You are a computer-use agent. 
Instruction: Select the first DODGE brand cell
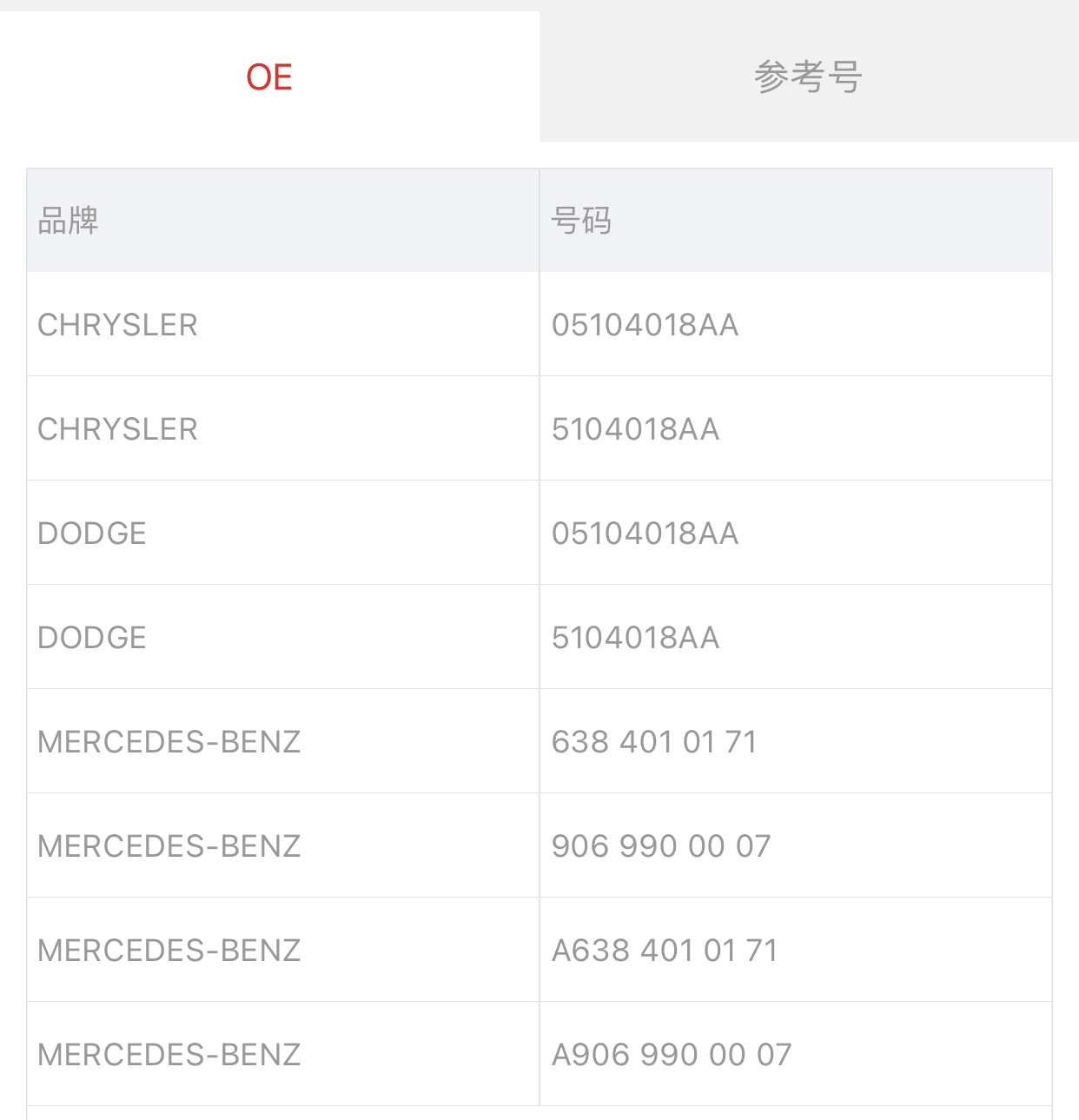click(x=92, y=533)
